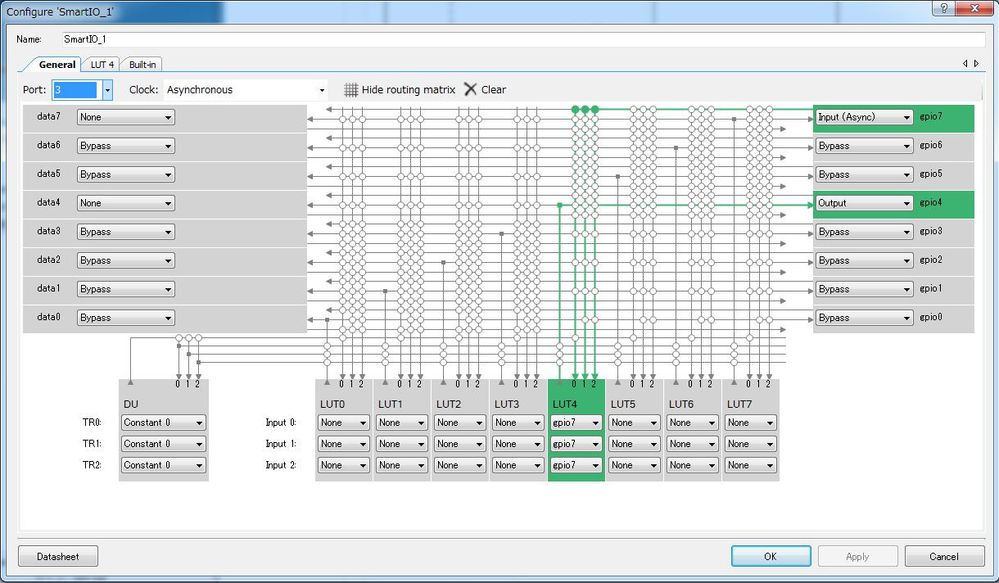This screenshot has width=999, height=583.
Task: Switch to the Built-in tab
Action: click(141, 63)
